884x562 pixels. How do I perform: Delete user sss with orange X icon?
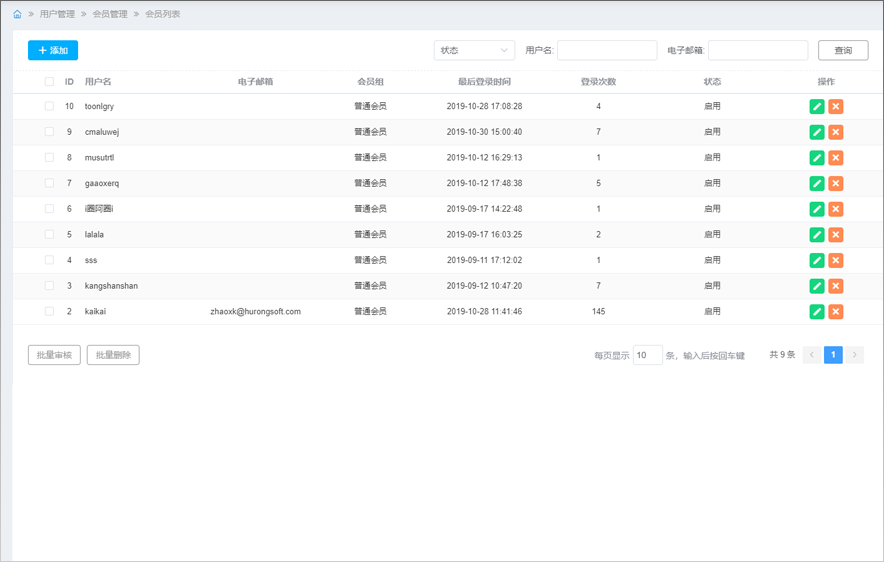pyautogui.click(x=836, y=260)
